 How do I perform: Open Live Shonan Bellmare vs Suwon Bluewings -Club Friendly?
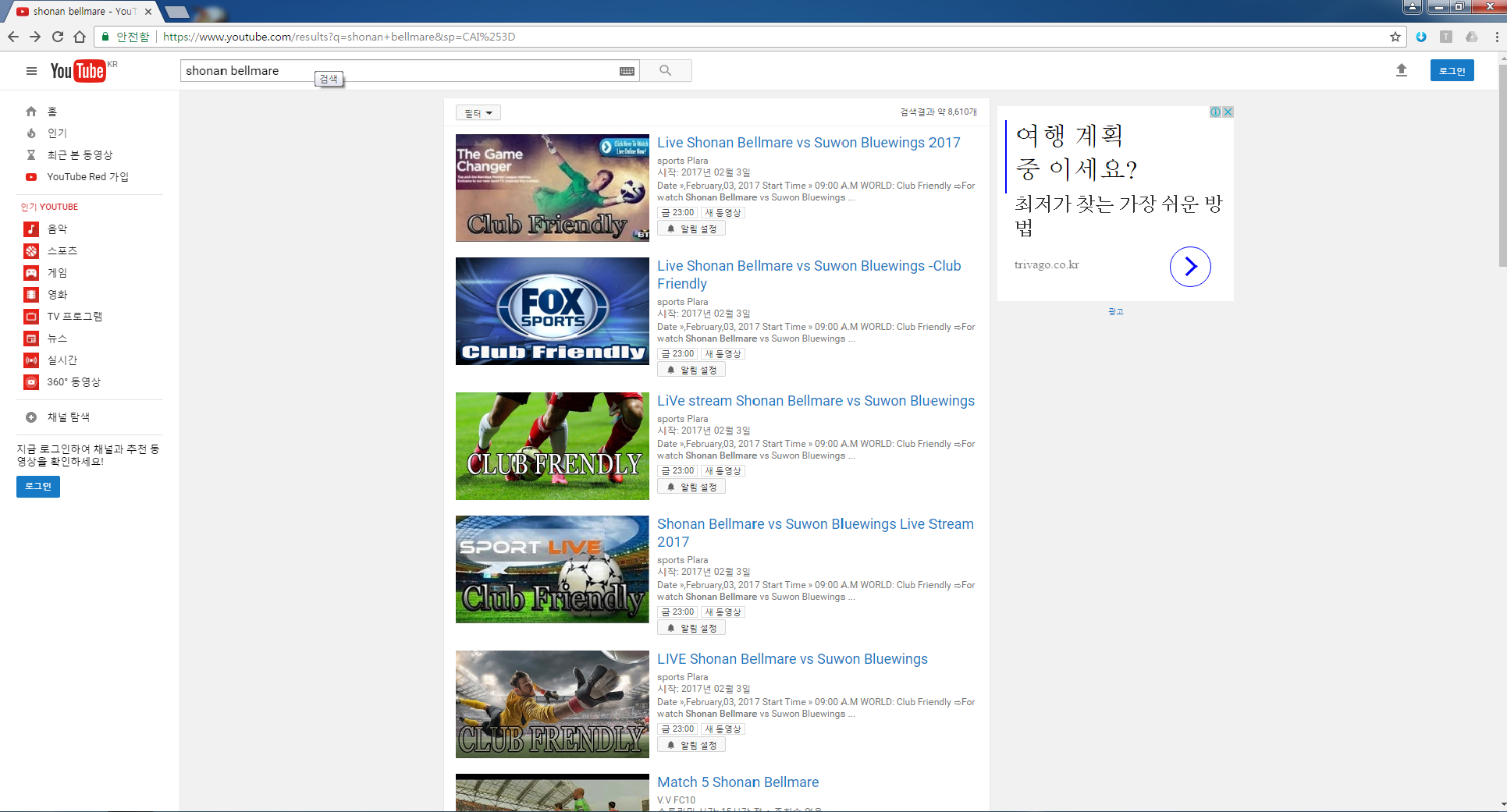point(809,275)
